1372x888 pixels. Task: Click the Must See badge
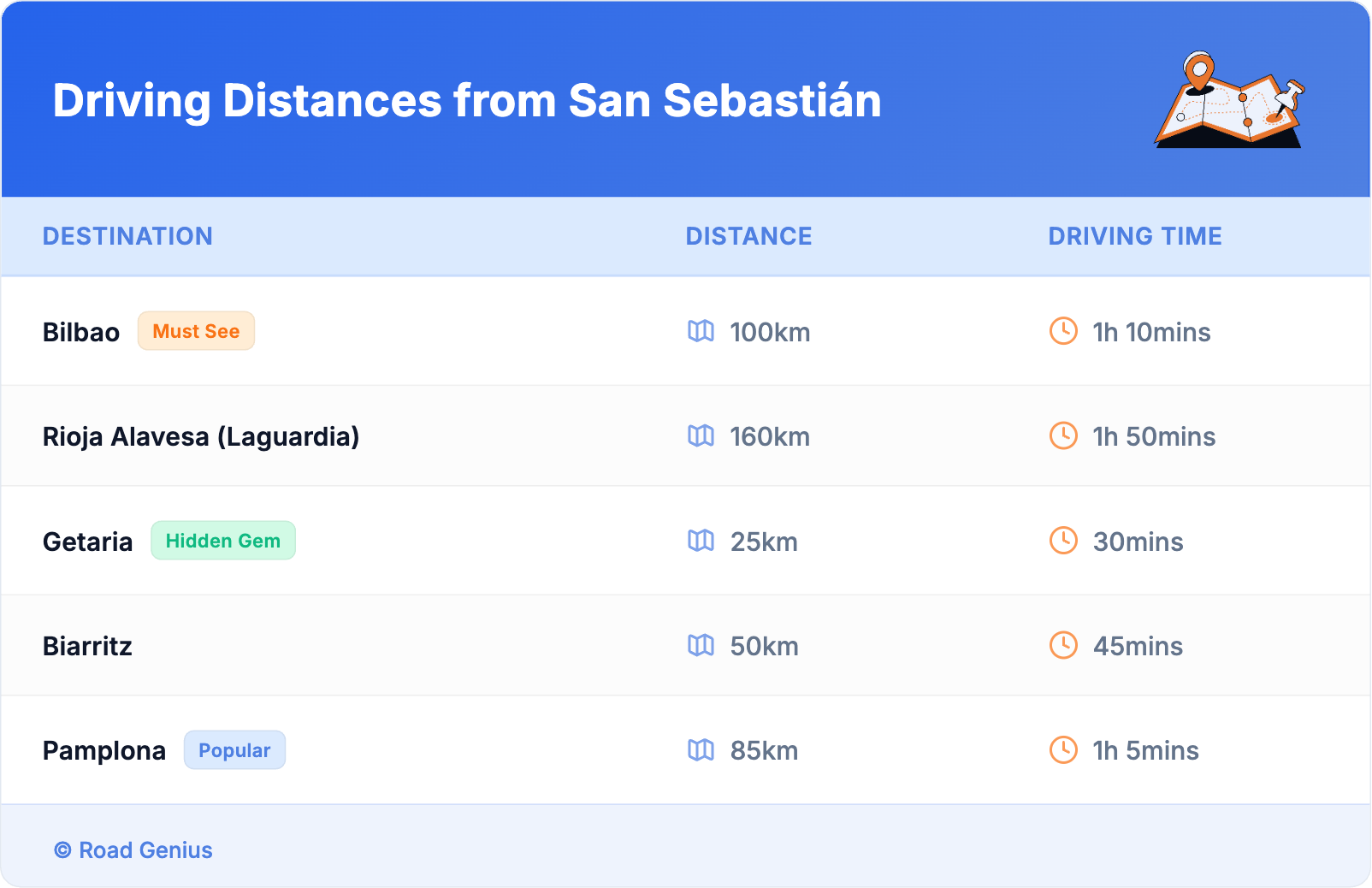pyautogui.click(x=196, y=331)
